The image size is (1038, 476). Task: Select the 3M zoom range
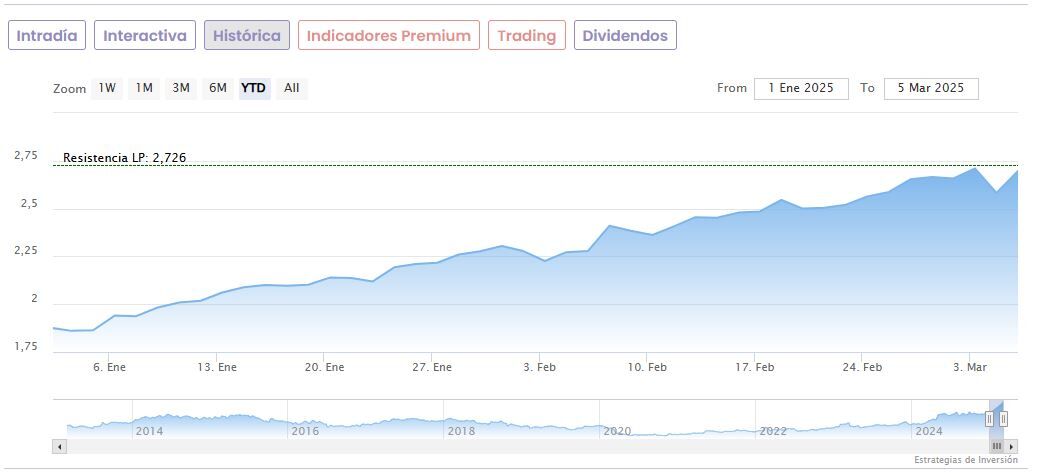(x=181, y=88)
